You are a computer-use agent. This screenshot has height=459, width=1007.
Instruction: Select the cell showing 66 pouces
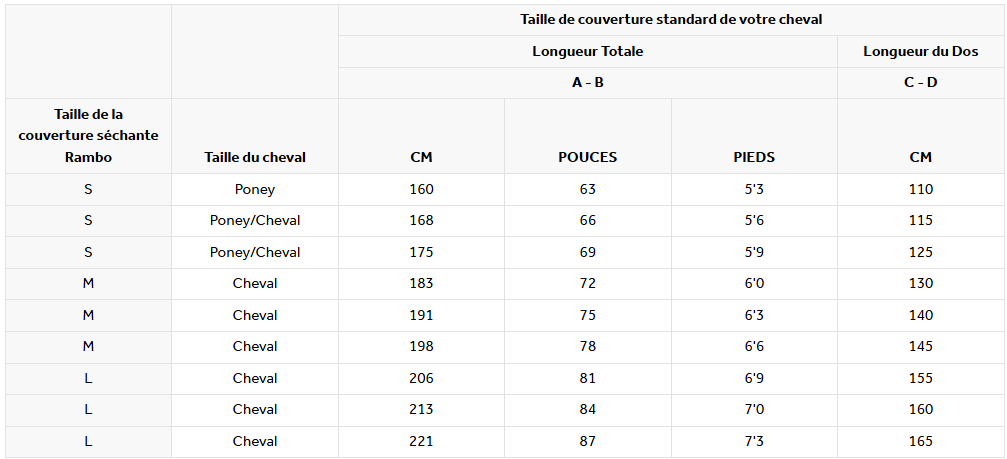tap(588, 221)
